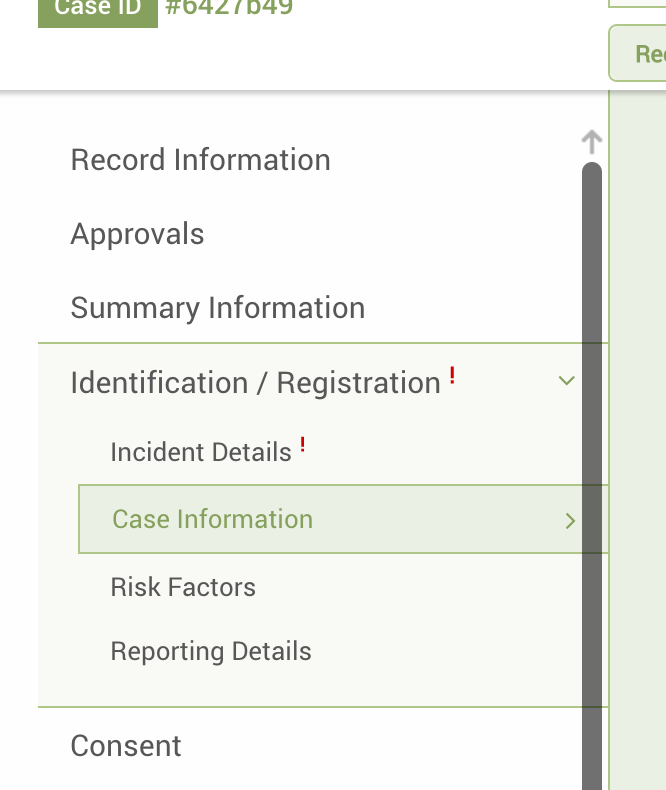666x790 pixels.
Task: Open Reporting Details subsection
Action: tap(211, 651)
